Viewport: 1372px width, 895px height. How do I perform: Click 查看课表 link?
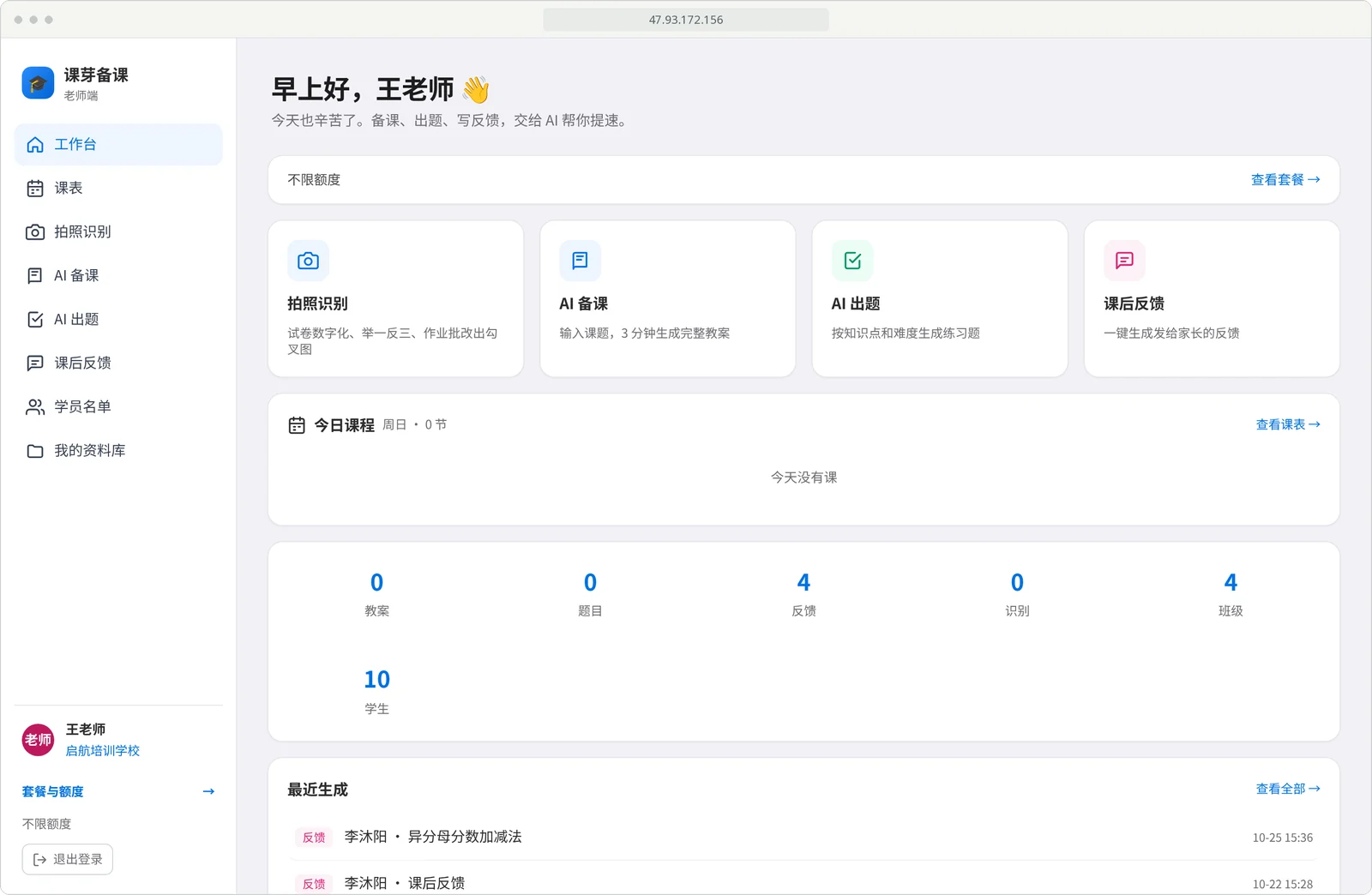(1288, 424)
